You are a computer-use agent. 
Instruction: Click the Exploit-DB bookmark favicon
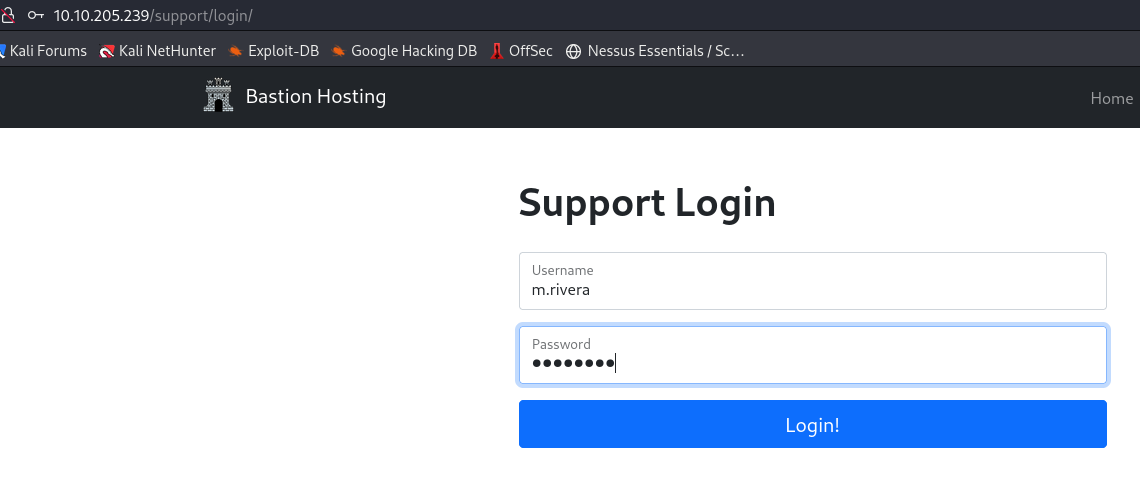(236, 51)
